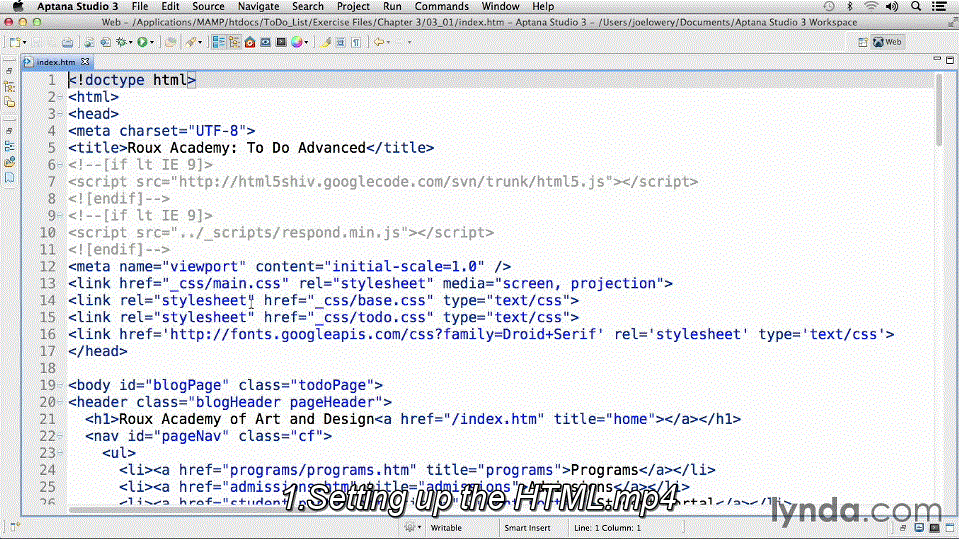The image size is (959, 539).
Task: Select the Web perspective button
Action: pyautogui.click(x=888, y=42)
